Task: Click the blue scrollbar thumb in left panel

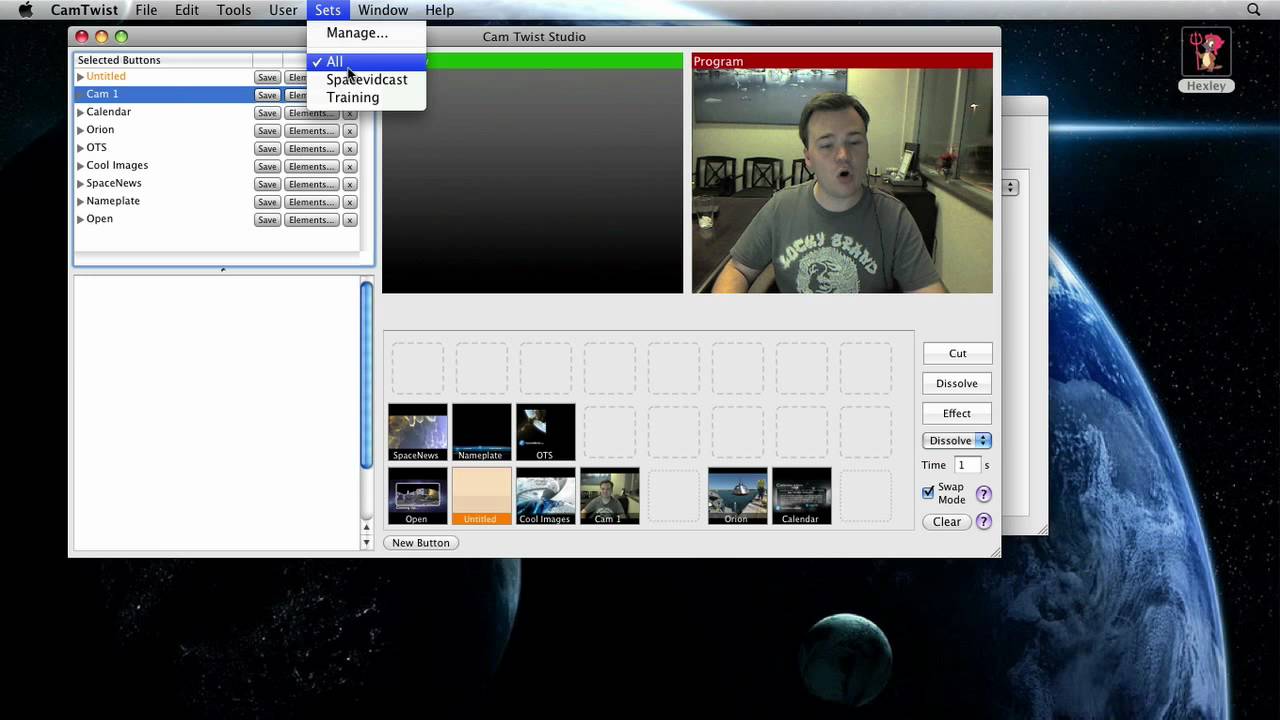Action: (366, 375)
